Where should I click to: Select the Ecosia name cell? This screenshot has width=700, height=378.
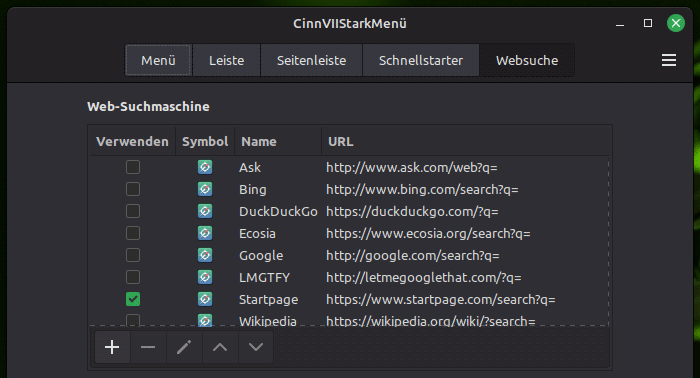(x=257, y=233)
